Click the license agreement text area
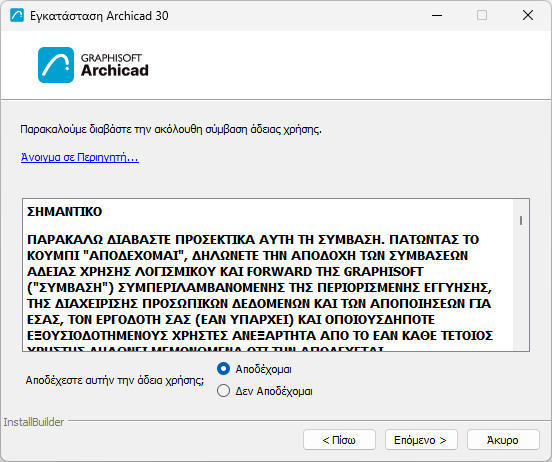The width and height of the screenshot is (552, 462). [276, 275]
